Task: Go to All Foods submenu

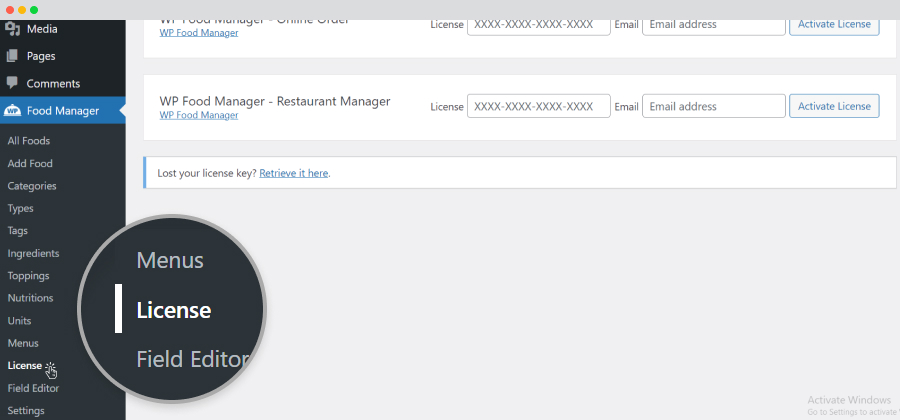Action: click(29, 141)
